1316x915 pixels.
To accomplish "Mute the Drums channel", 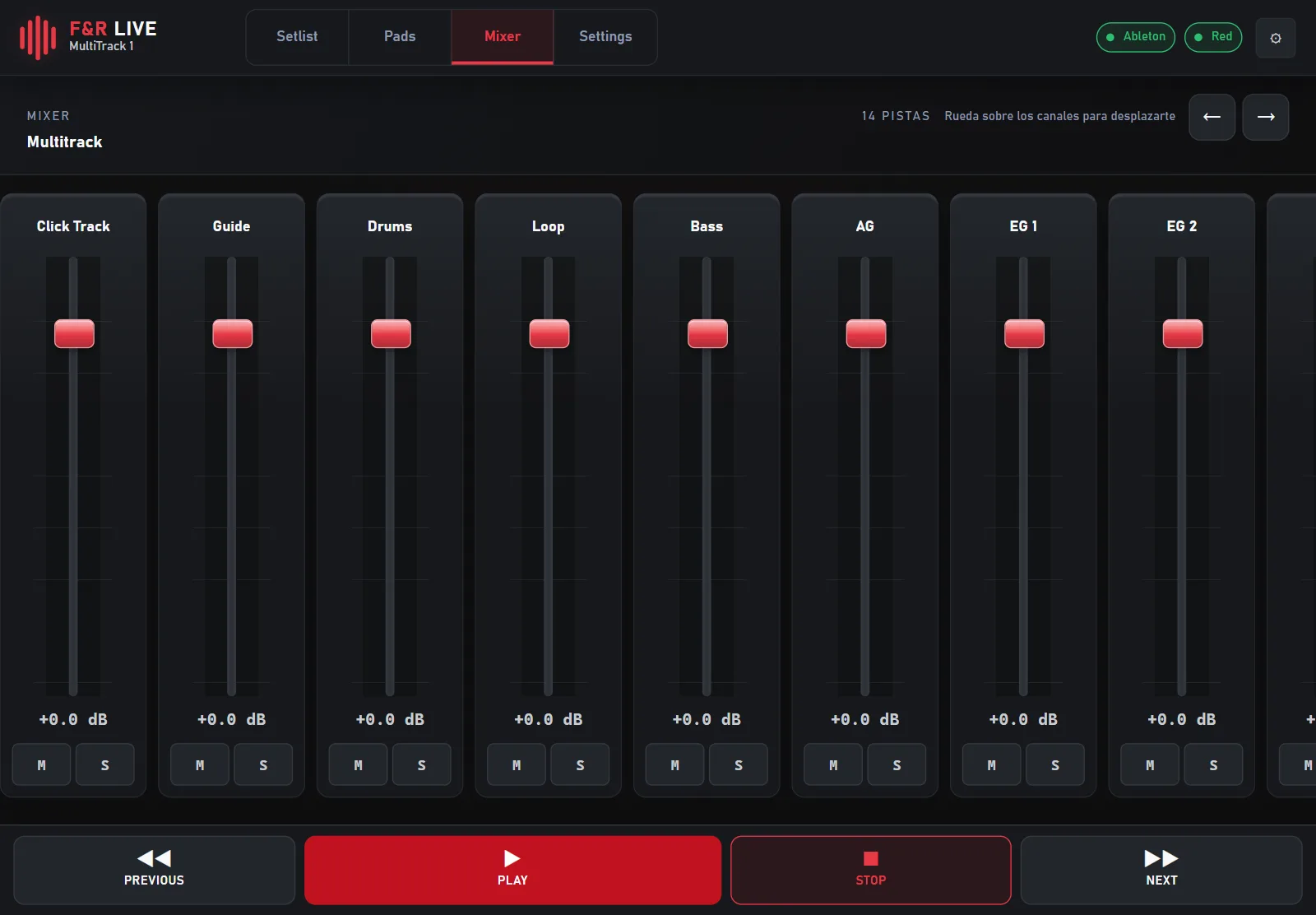I will pos(358,764).
